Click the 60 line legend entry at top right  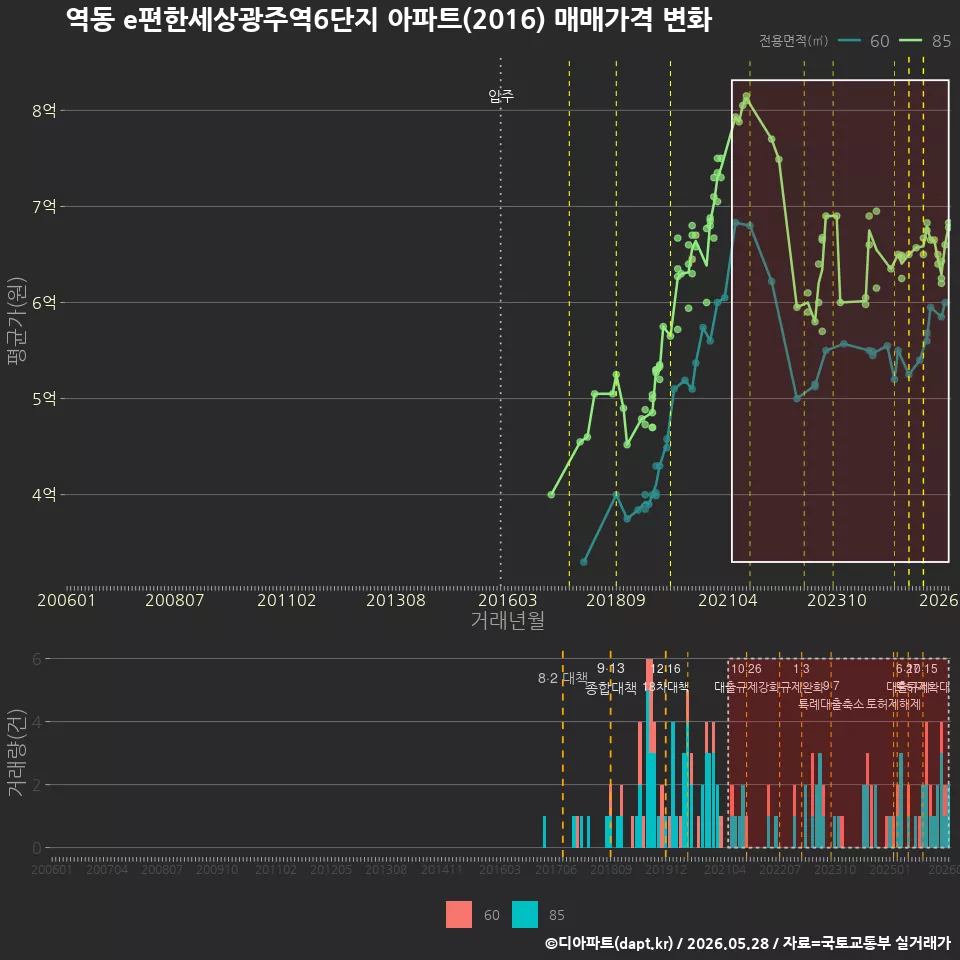tap(863, 41)
